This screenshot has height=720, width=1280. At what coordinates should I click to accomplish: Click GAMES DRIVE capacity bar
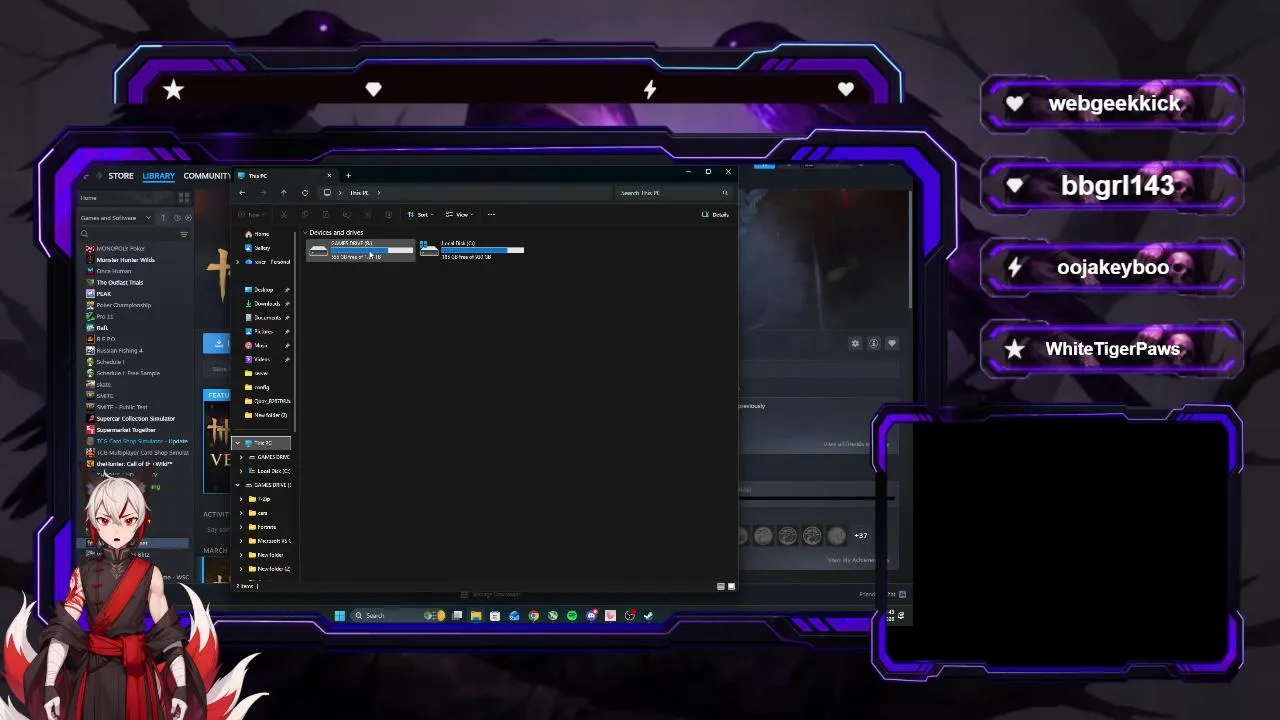[371, 250]
